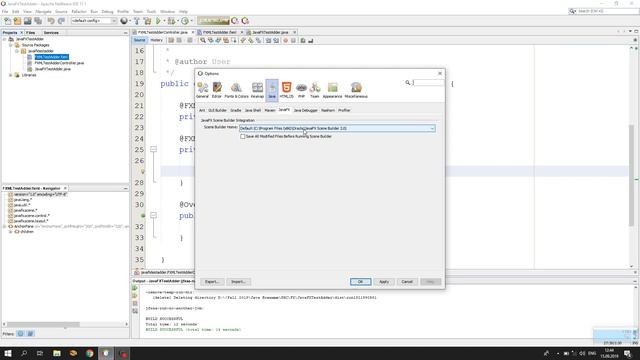Expand Libraries tree node

tap(11, 75)
